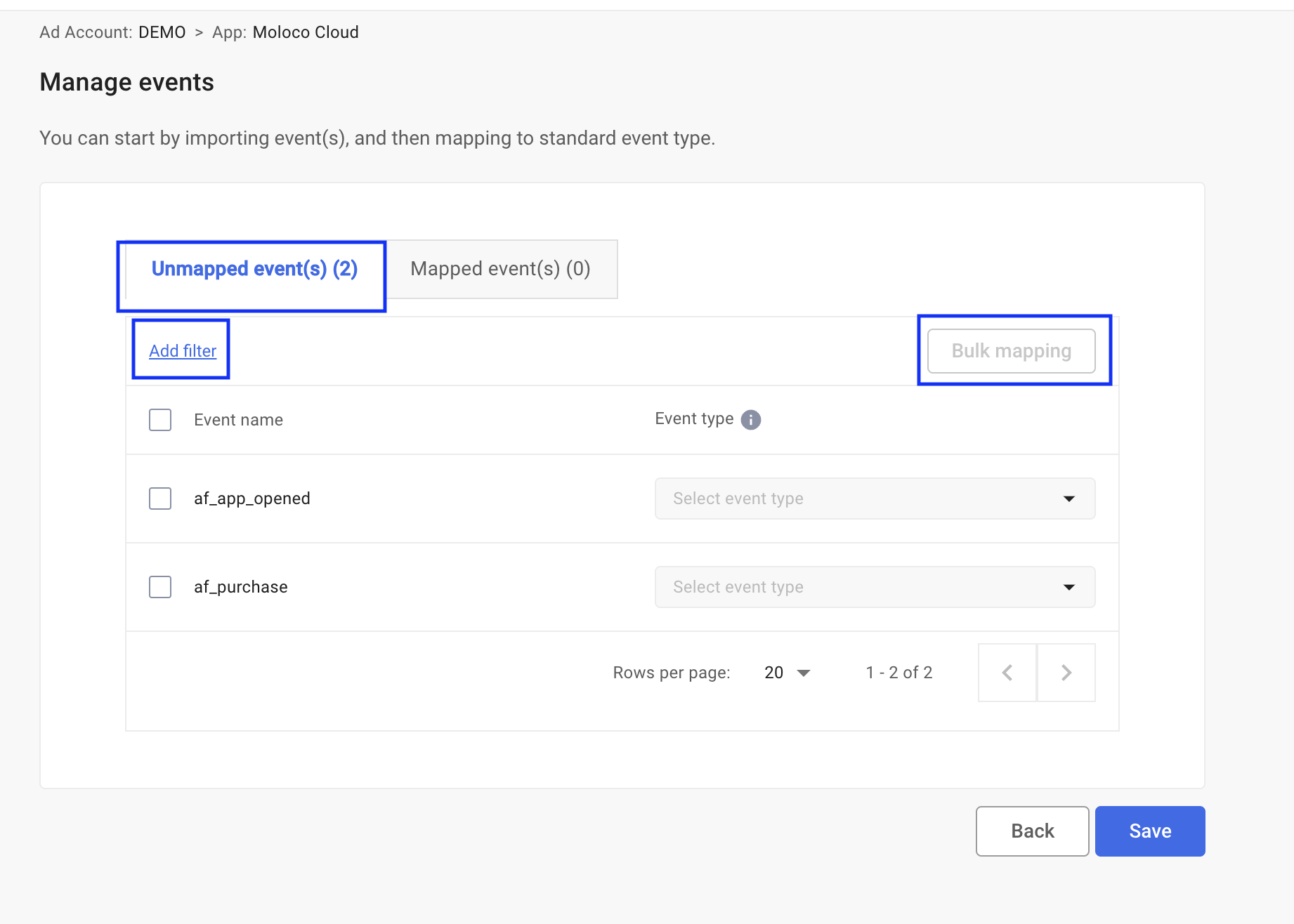Click the Event type info icon
Image resolution: width=1294 pixels, height=924 pixels.
750,420
